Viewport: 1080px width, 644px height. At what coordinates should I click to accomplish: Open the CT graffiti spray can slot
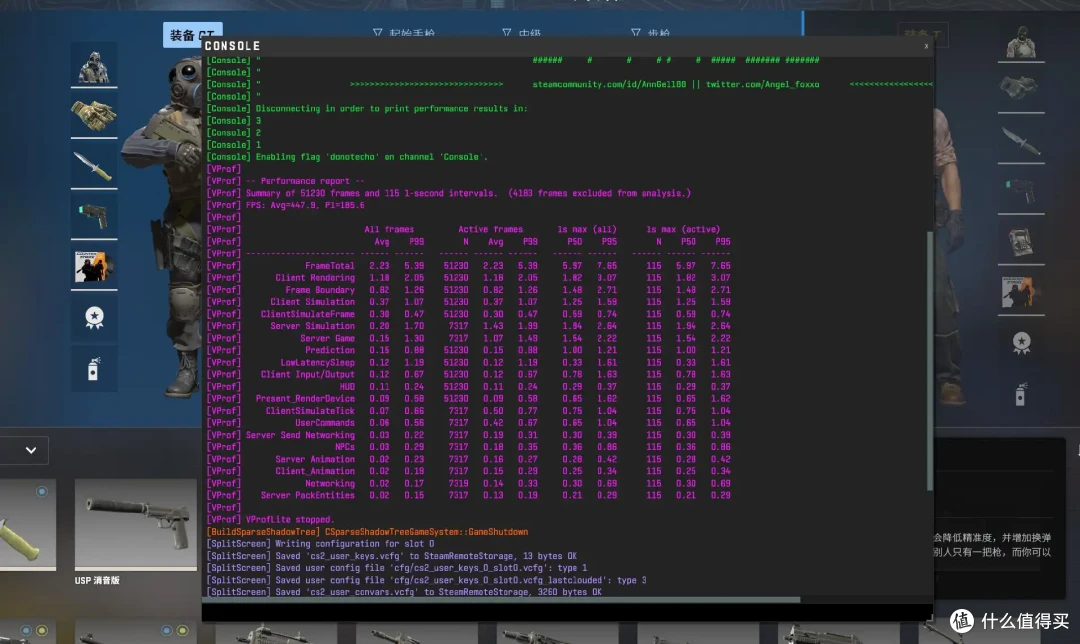click(94, 368)
